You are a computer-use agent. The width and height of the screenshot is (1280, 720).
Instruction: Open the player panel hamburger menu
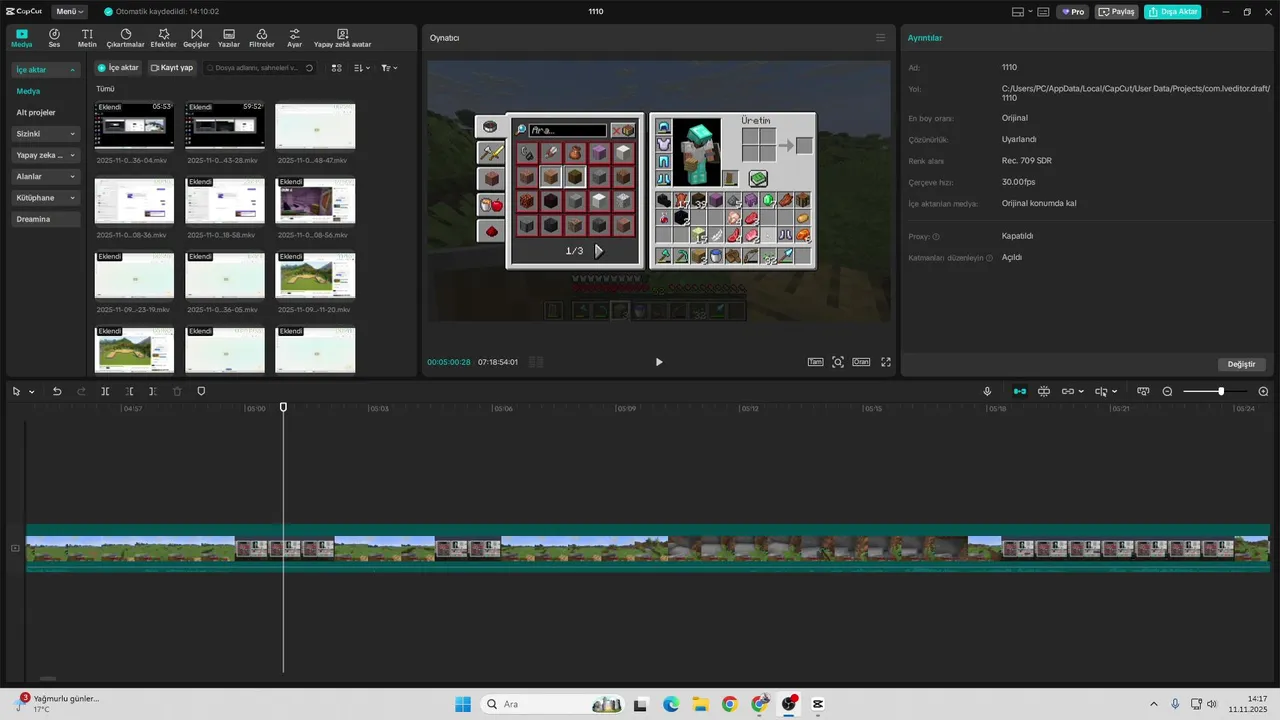tap(880, 38)
